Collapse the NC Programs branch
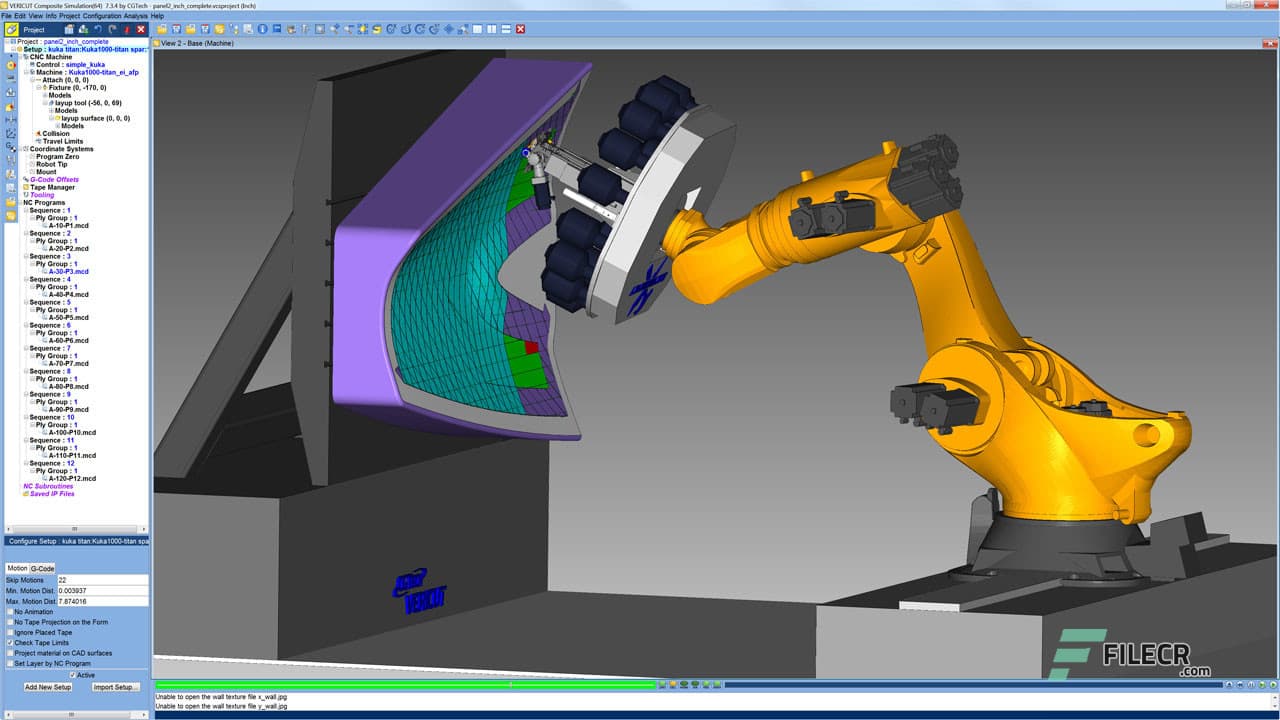 coord(20,202)
